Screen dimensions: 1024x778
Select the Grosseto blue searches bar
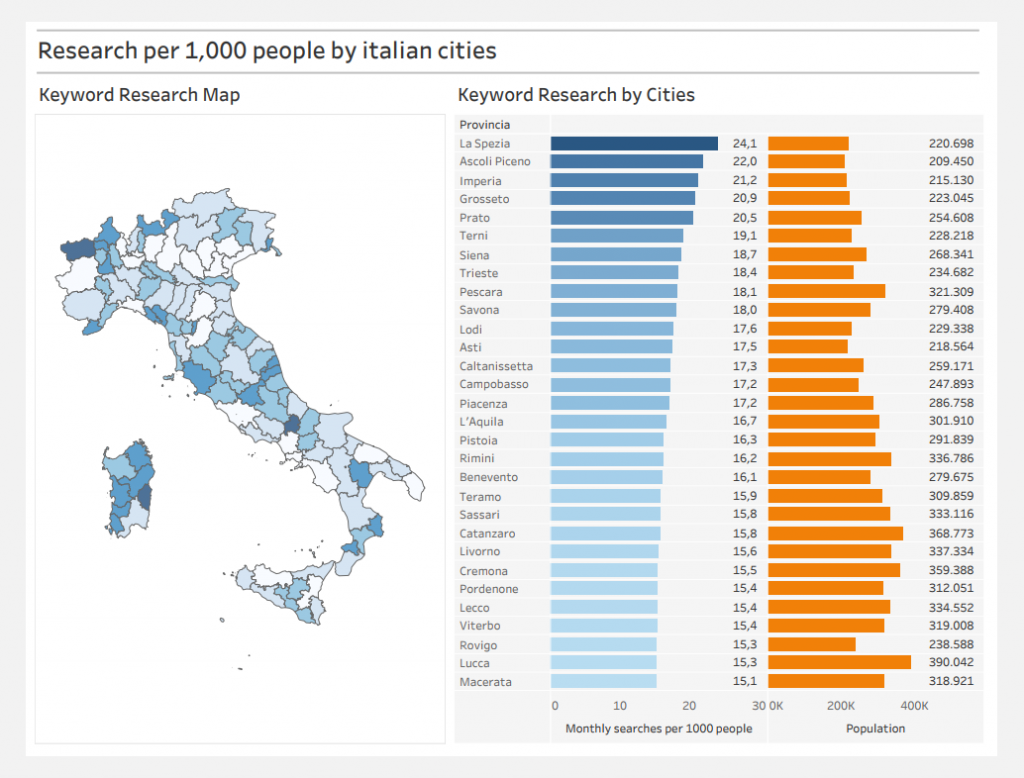[x=622, y=198]
